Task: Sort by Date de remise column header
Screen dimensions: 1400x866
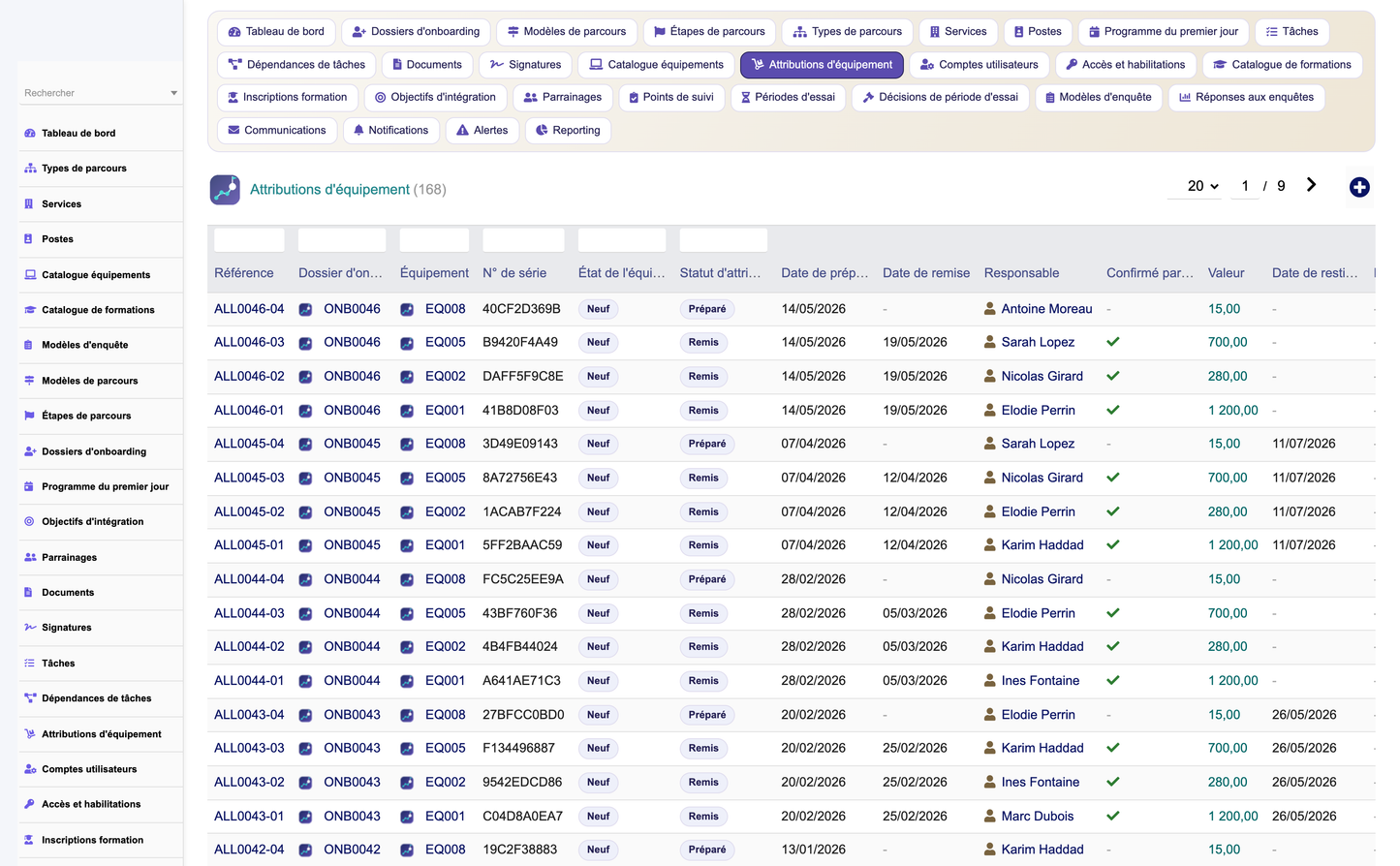Action: point(926,273)
